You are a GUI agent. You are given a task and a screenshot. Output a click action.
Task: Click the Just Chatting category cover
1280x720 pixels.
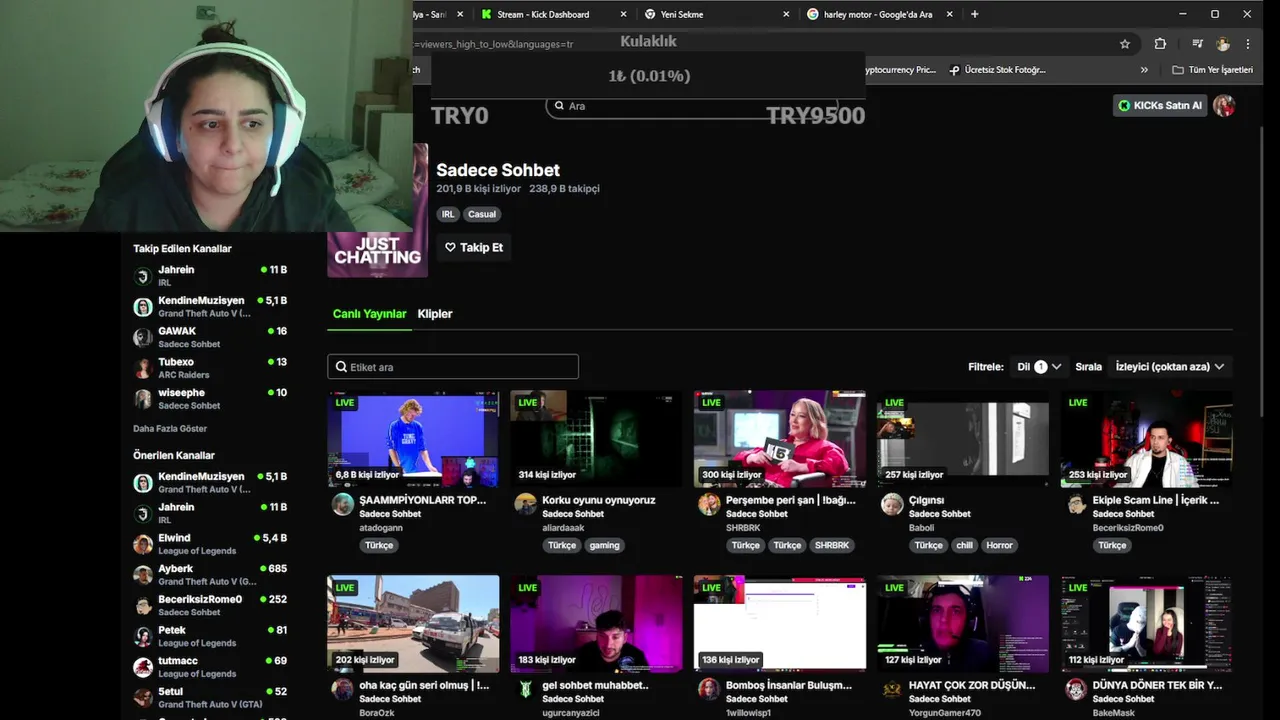click(378, 210)
